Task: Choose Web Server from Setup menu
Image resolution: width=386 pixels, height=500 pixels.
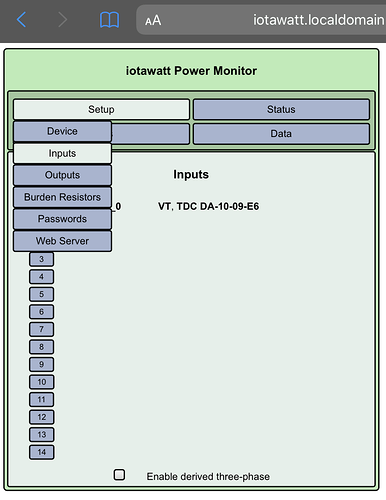Action: point(62,241)
